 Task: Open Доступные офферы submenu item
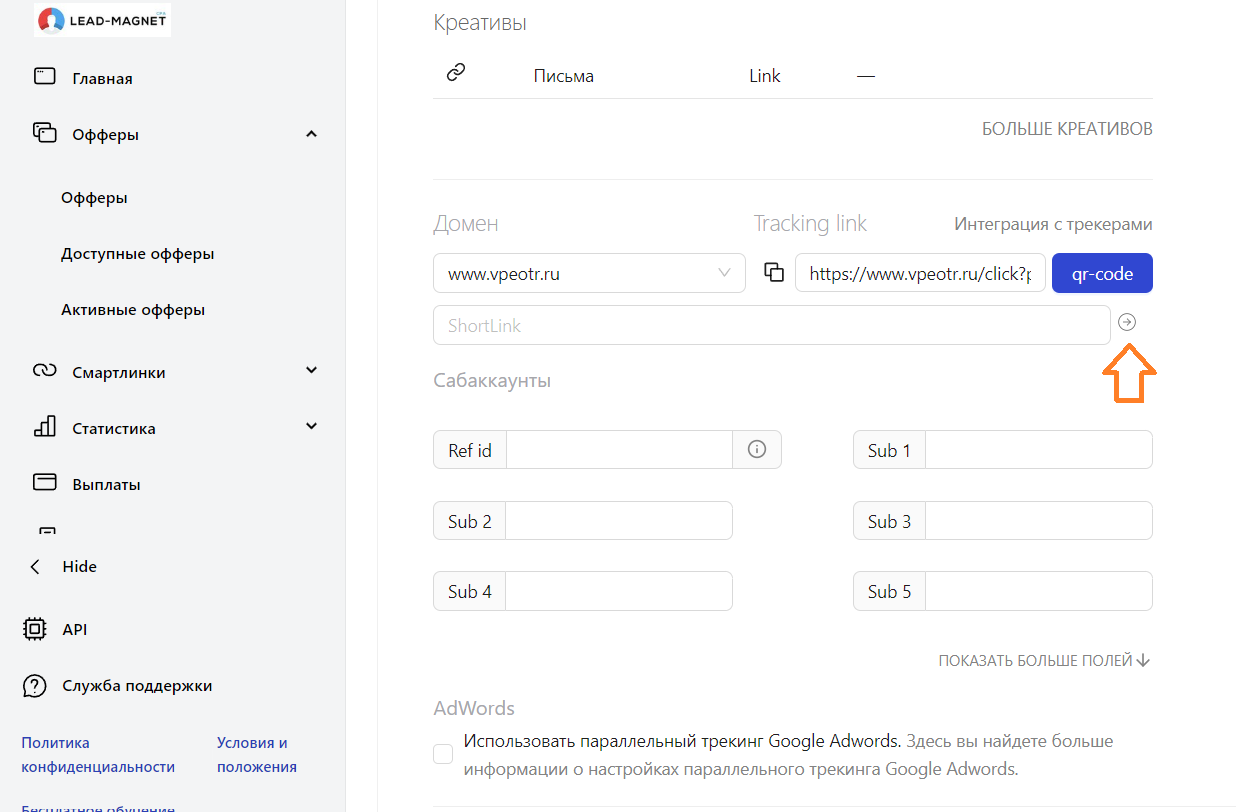click(x=138, y=254)
